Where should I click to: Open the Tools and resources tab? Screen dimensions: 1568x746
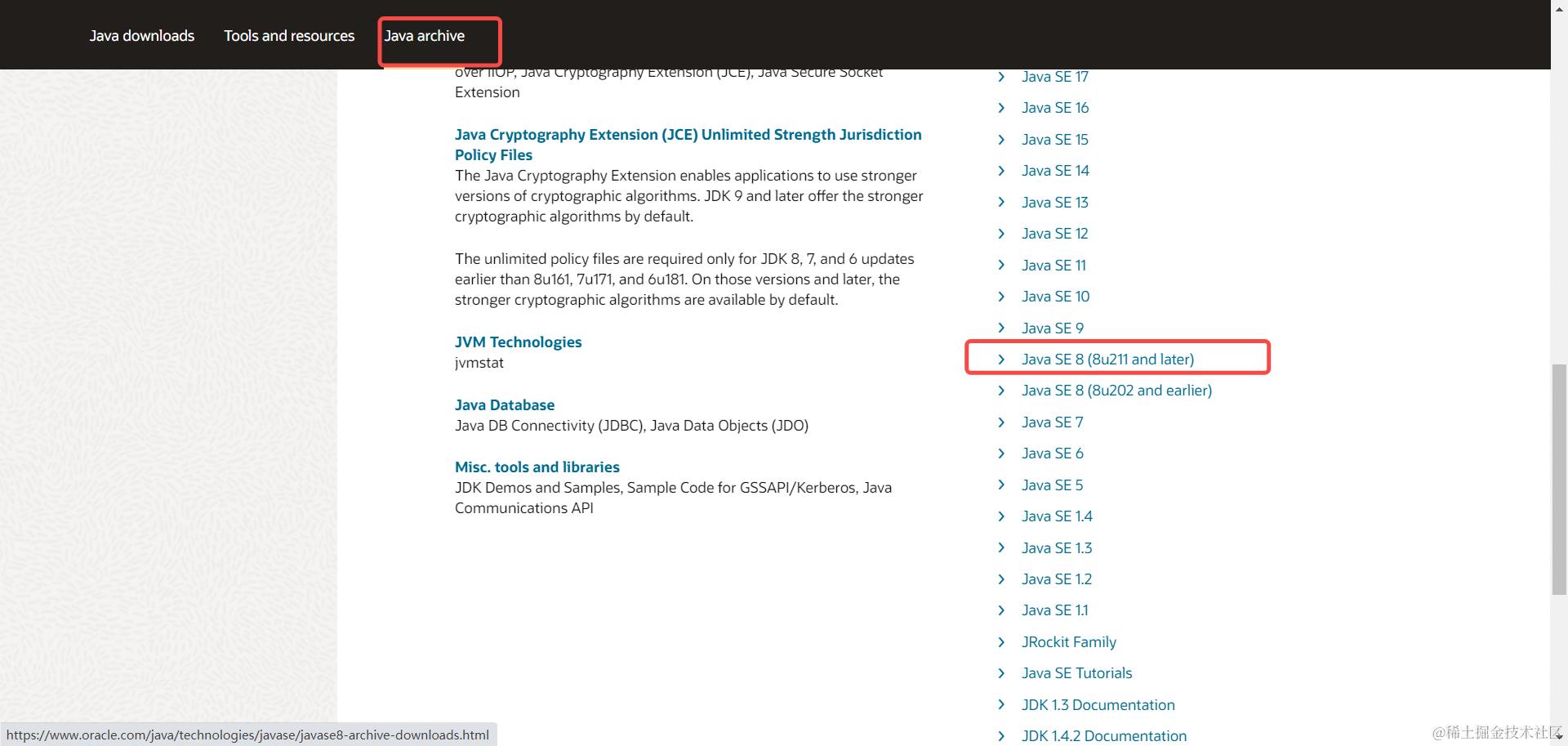(x=289, y=36)
